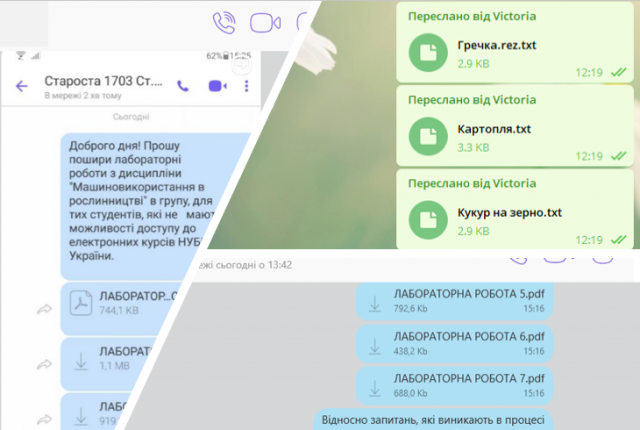Select the Відносно запитань message
640x430 pixels.
(x=433, y=420)
